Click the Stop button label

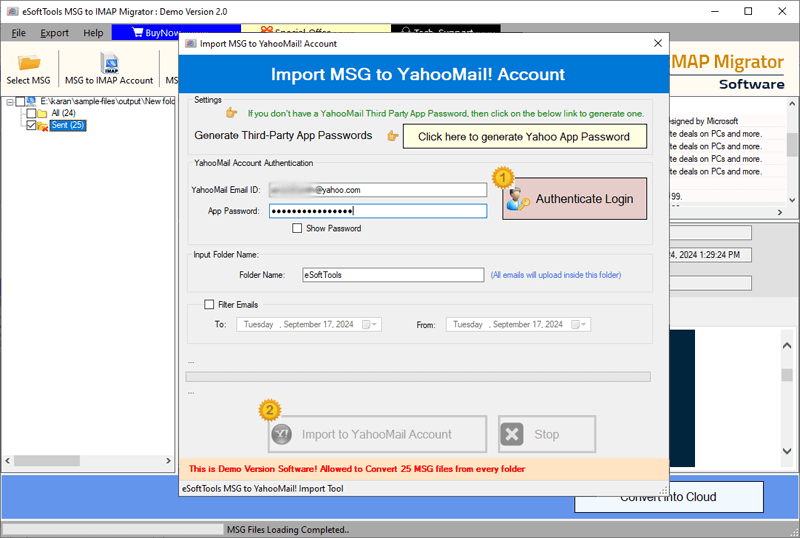point(546,434)
